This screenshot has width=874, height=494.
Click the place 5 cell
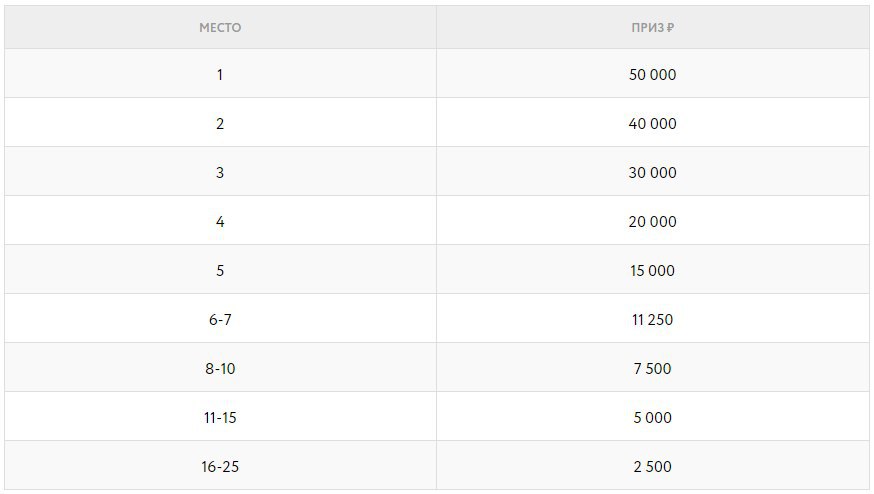(x=220, y=269)
